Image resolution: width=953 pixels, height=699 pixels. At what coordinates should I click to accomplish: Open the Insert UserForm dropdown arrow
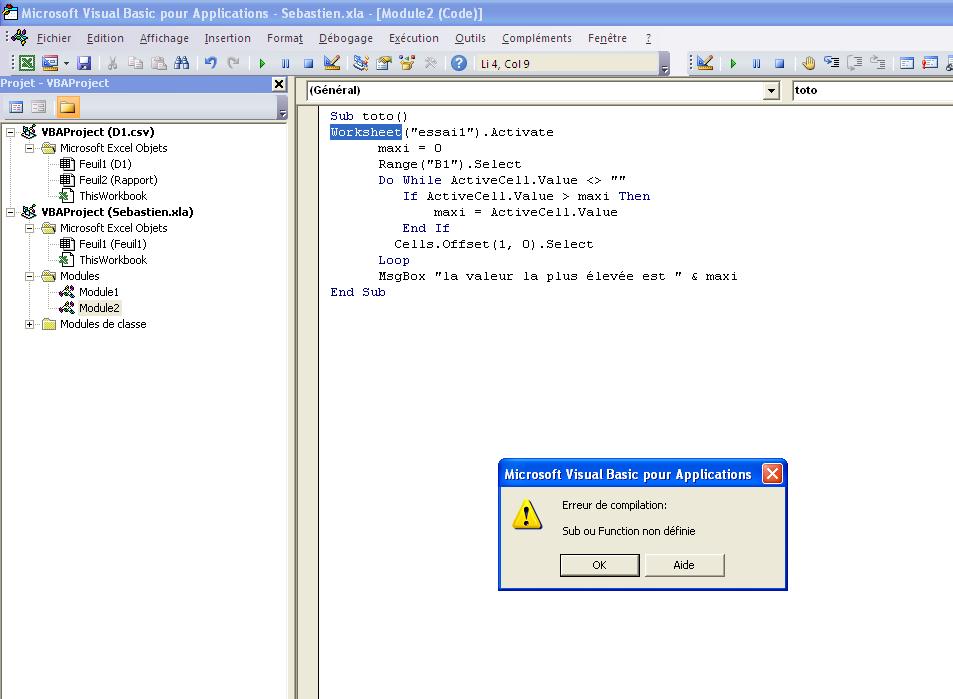tap(66, 63)
